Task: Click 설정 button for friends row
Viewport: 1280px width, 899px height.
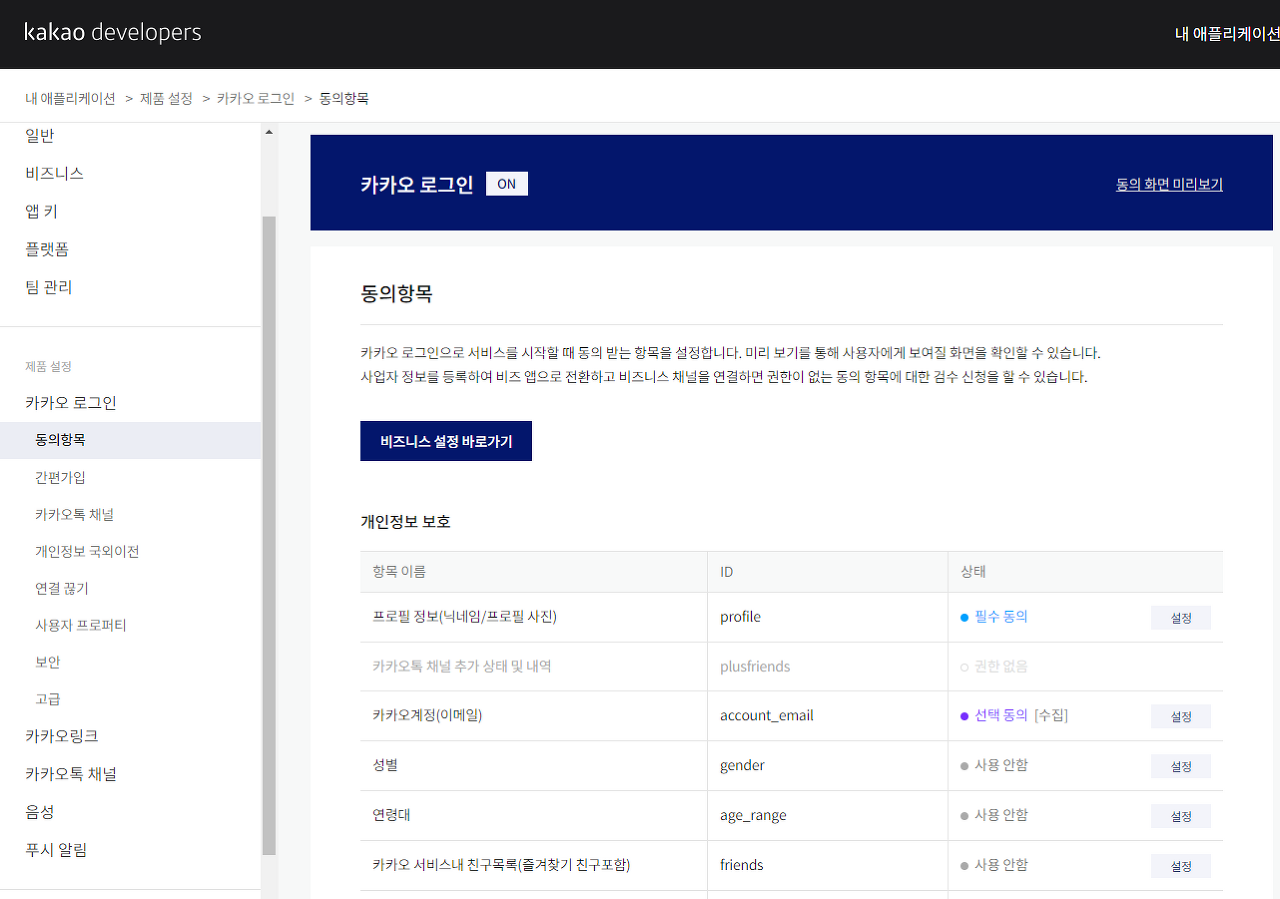Action: coord(1181,866)
